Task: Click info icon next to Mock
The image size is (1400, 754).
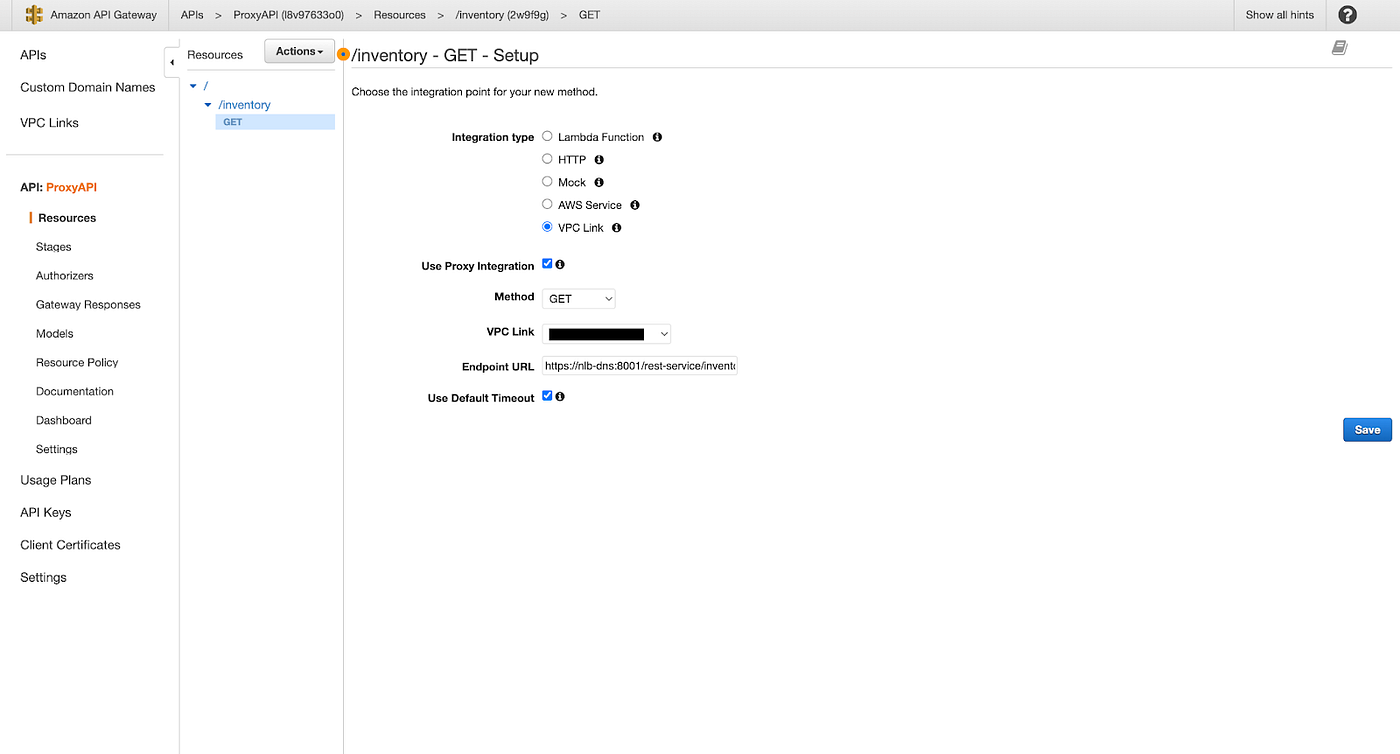Action: pos(599,183)
